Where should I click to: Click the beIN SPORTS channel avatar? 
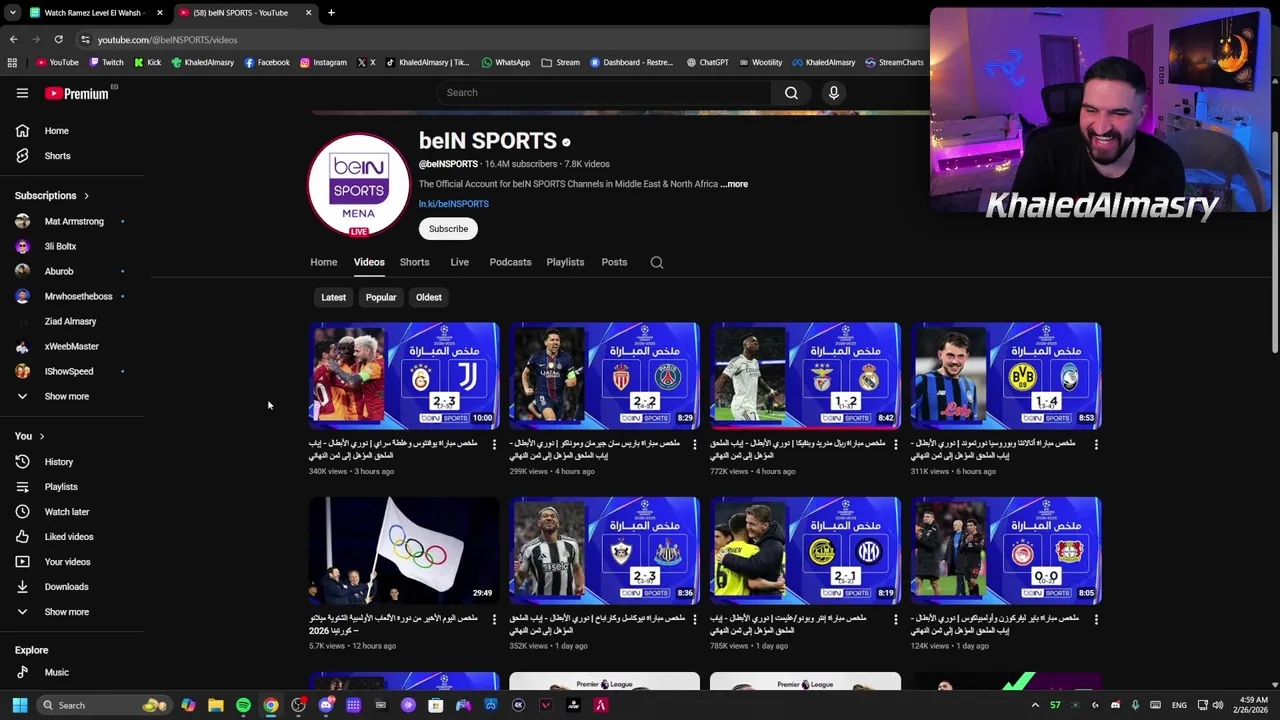click(x=358, y=185)
